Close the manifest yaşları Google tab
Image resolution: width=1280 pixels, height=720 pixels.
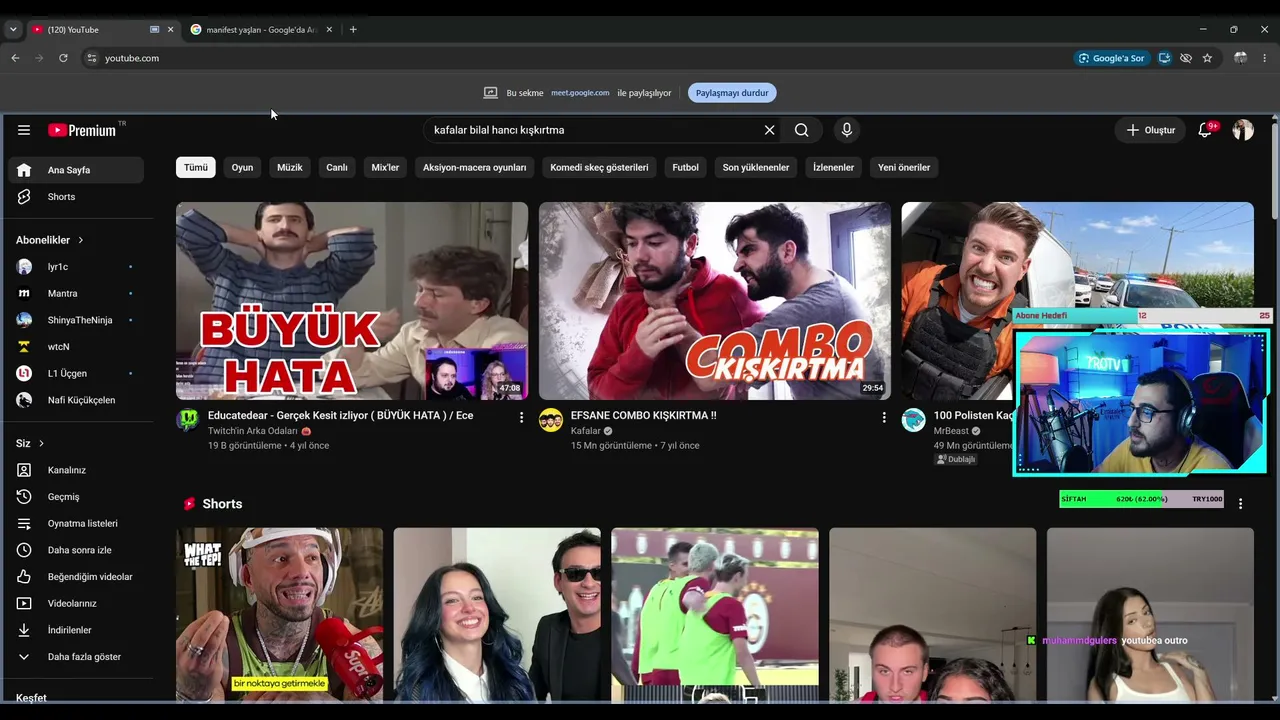[x=329, y=30]
